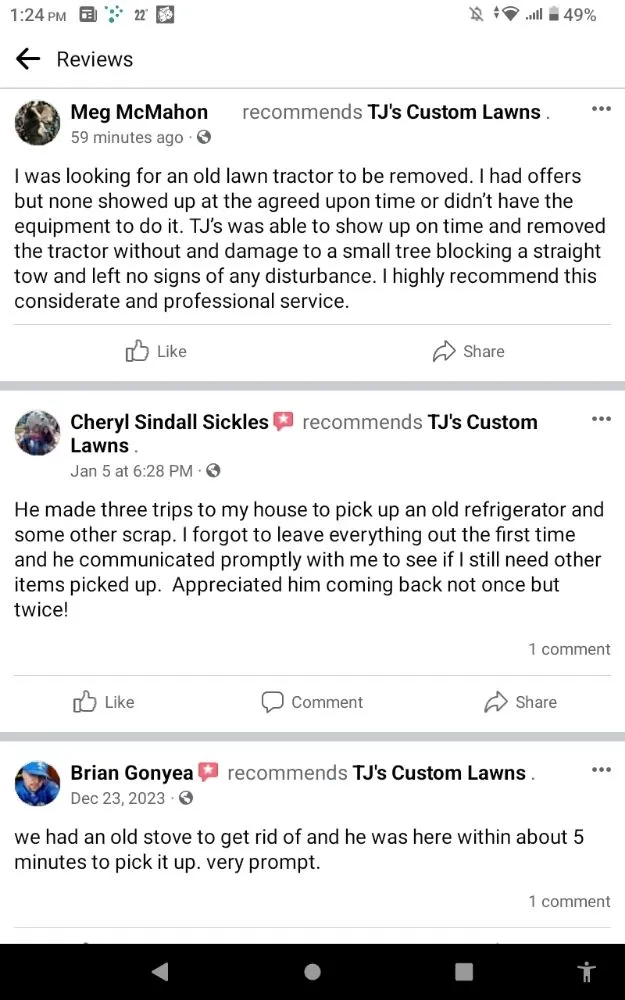Open options menu for Cheryl's review
The width and height of the screenshot is (625, 1000).
coord(600,419)
